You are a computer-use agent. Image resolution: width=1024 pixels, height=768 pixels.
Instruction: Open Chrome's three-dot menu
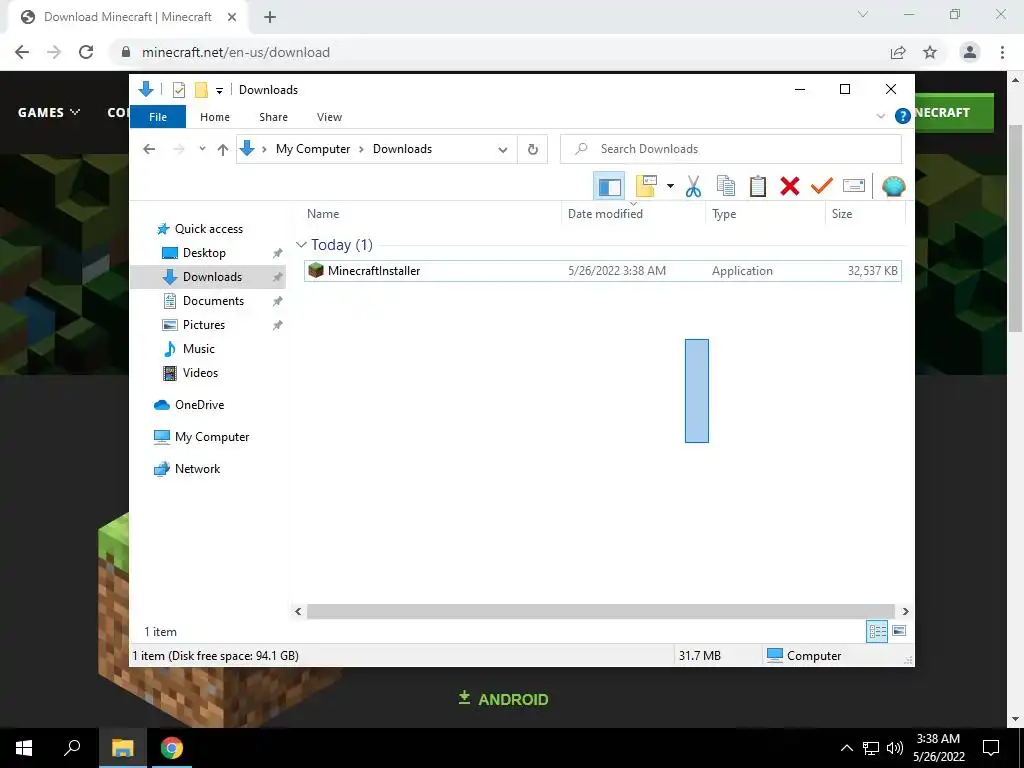(x=1002, y=52)
